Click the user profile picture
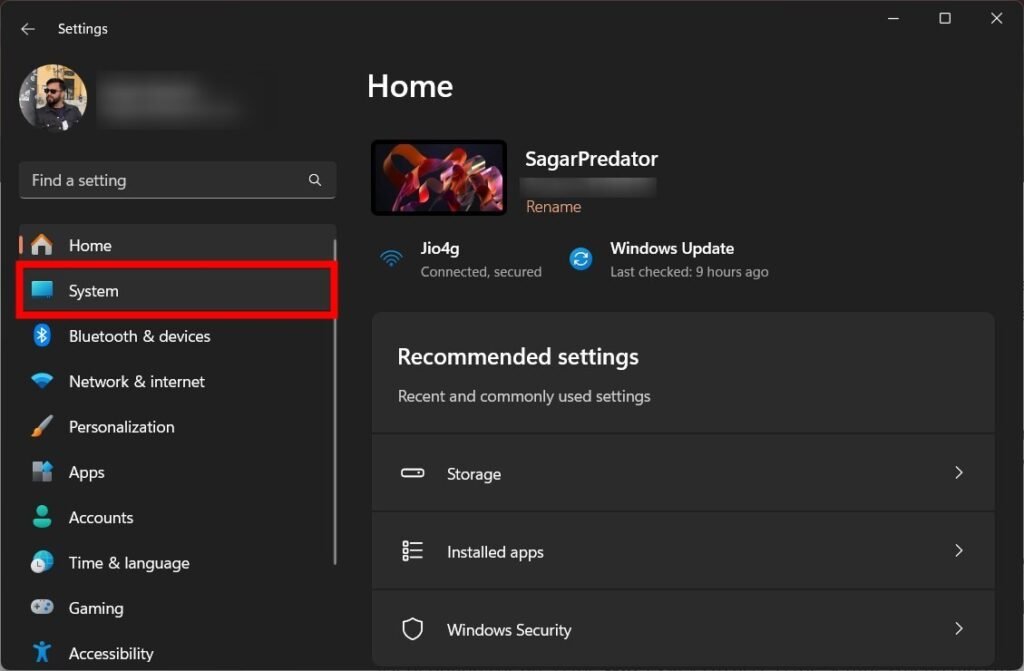 click(x=53, y=98)
